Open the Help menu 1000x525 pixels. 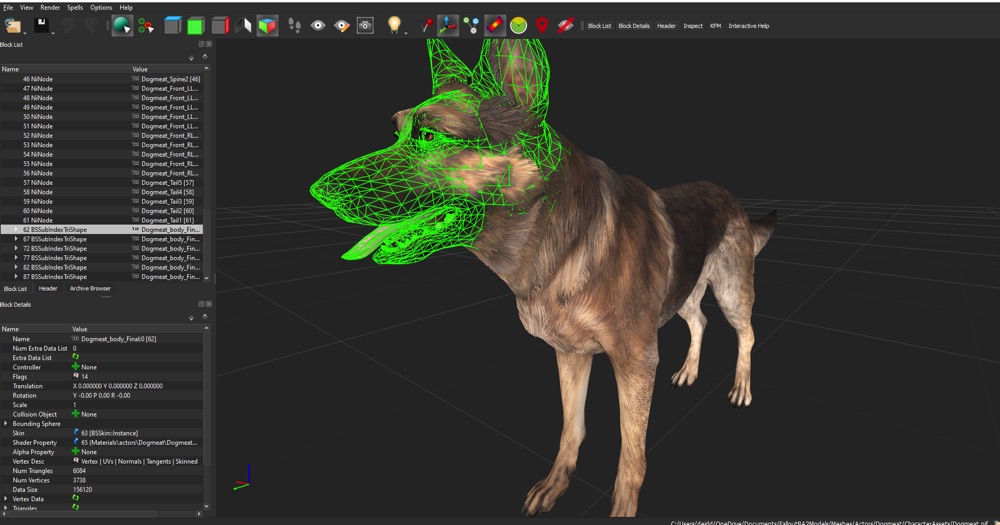pyautogui.click(x=126, y=8)
